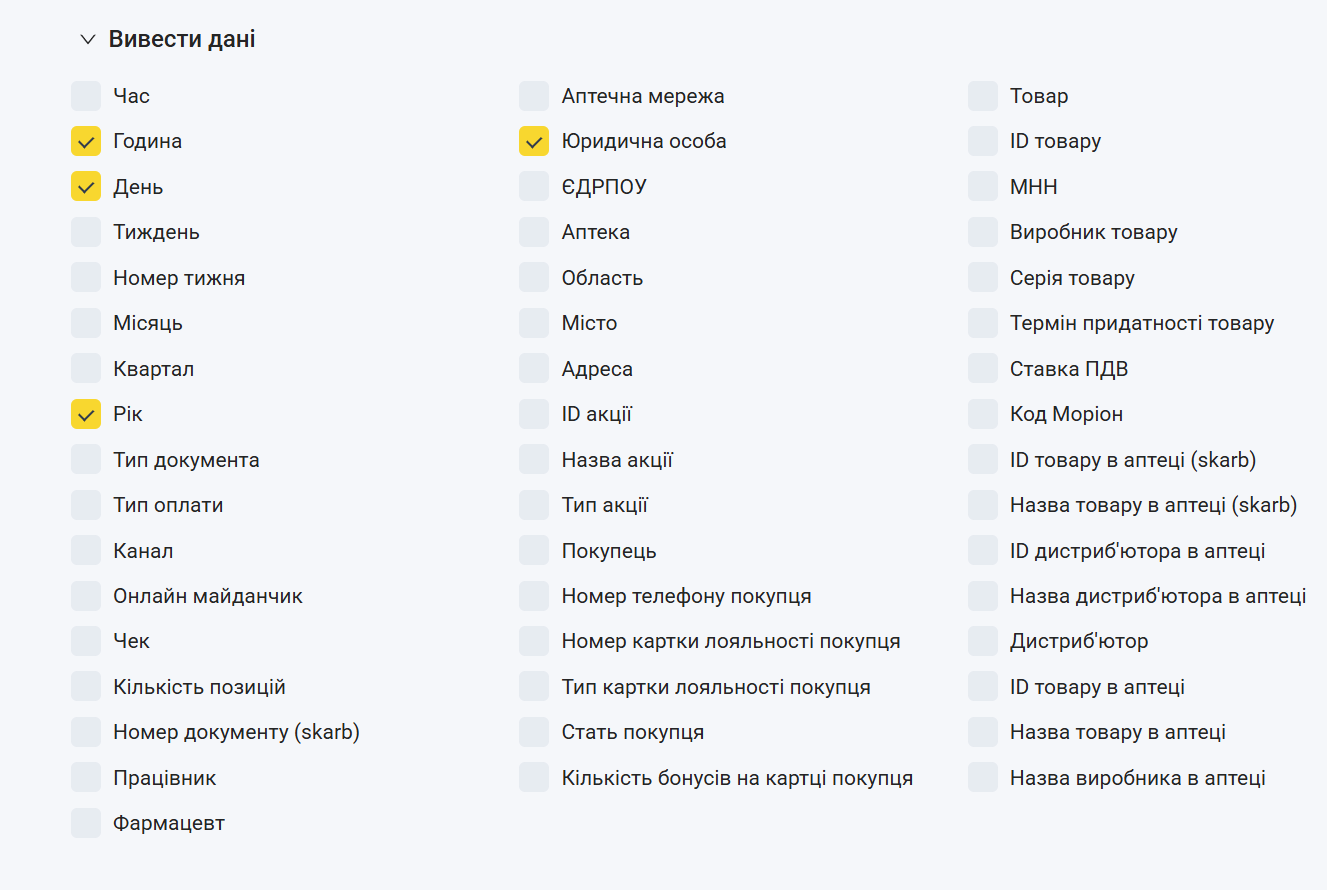Select the ЄДРПОУ checkbox
This screenshot has height=890, width=1327.
(534, 187)
